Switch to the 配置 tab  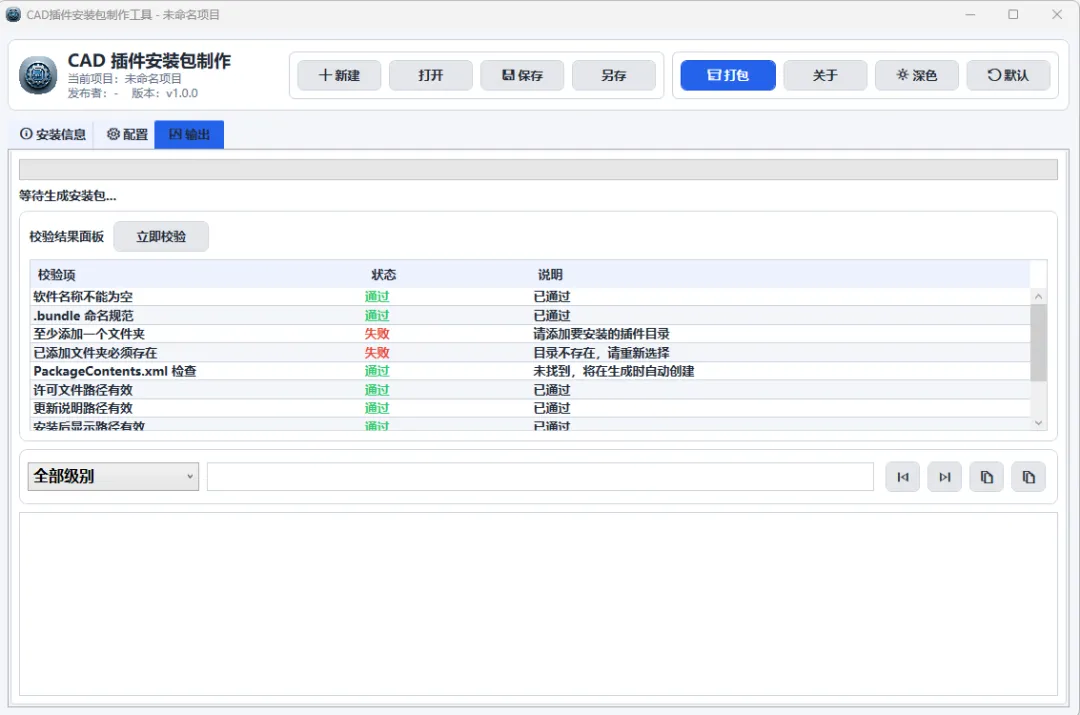[x=127, y=134]
